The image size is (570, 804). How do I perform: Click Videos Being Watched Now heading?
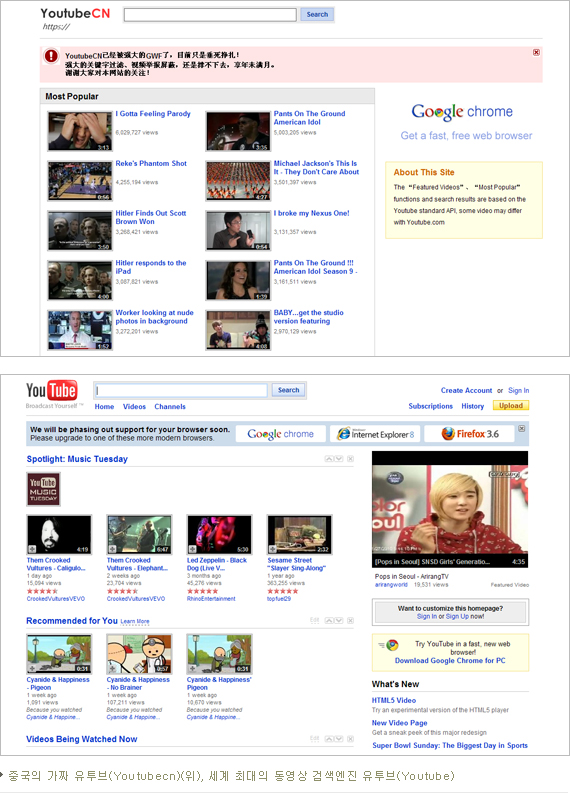tap(82, 739)
